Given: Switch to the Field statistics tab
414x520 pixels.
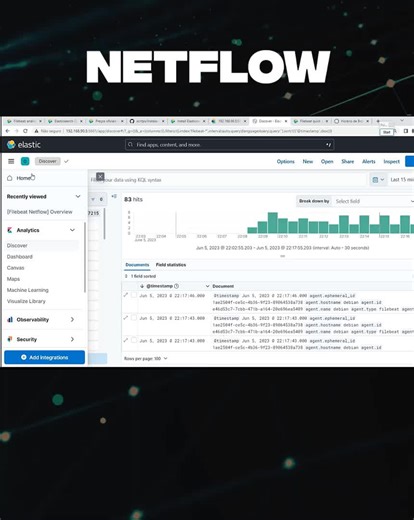Looking at the screenshot, I should (171, 265).
